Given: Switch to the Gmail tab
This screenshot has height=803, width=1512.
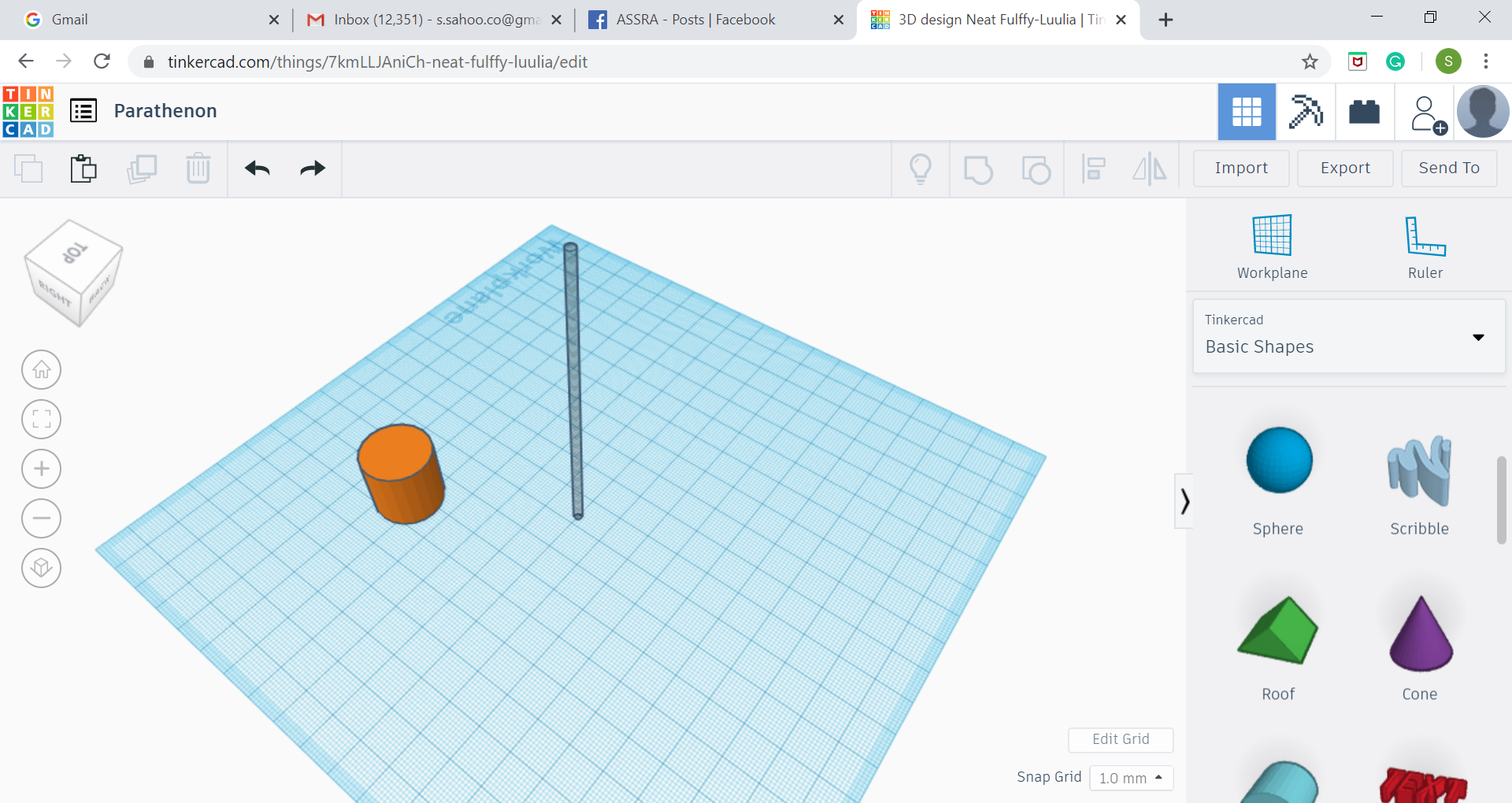Looking at the screenshot, I should point(150,20).
